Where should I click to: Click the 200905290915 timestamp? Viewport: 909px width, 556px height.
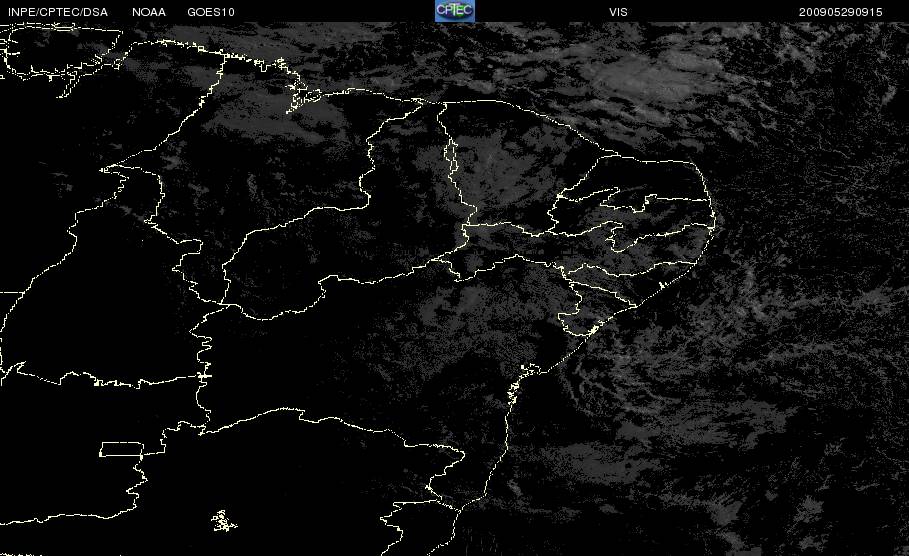pyautogui.click(x=841, y=12)
